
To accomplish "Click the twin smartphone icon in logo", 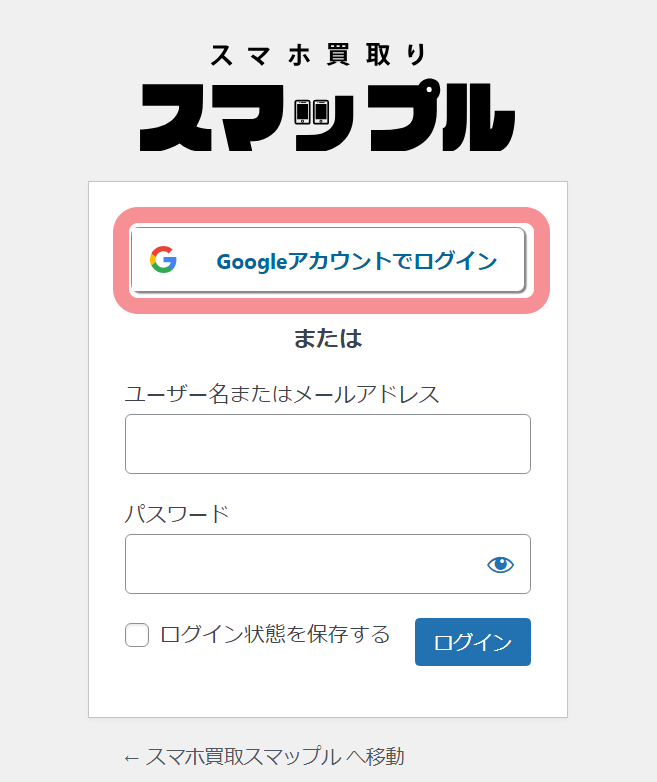I will tap(312, 112).
